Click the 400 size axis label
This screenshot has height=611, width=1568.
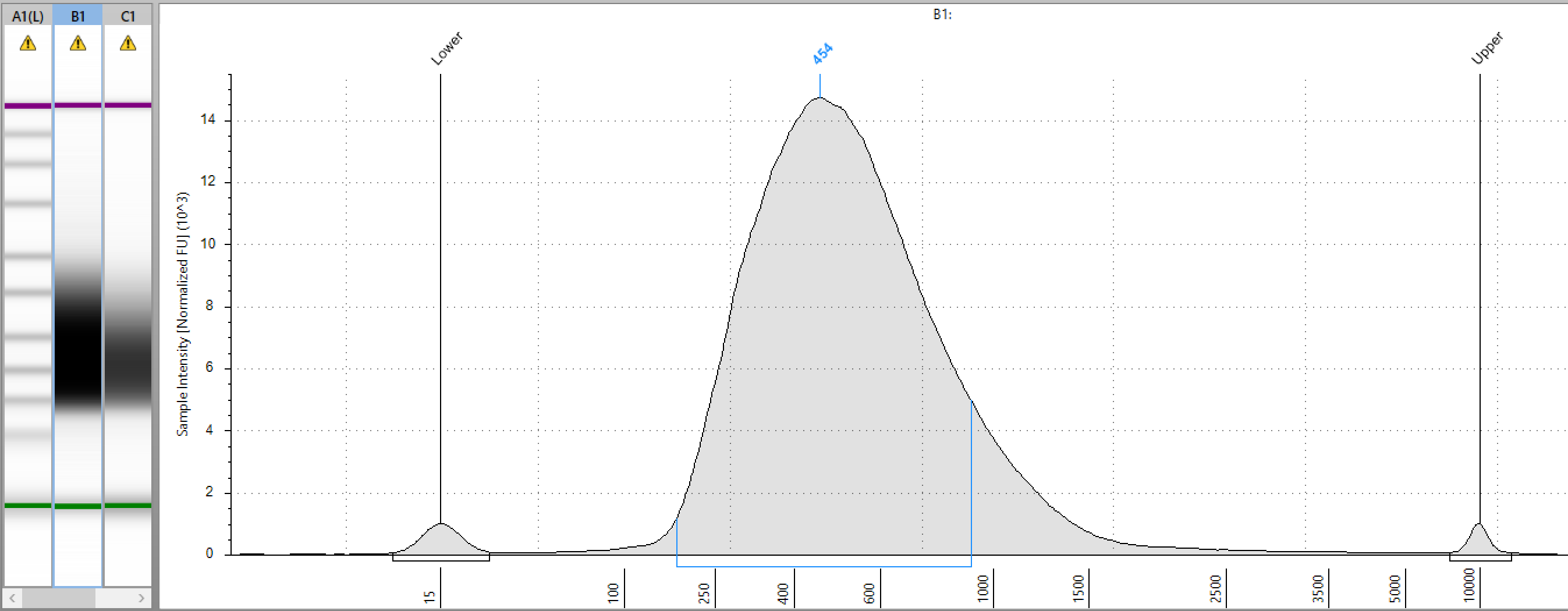click(x=783, y=593)
